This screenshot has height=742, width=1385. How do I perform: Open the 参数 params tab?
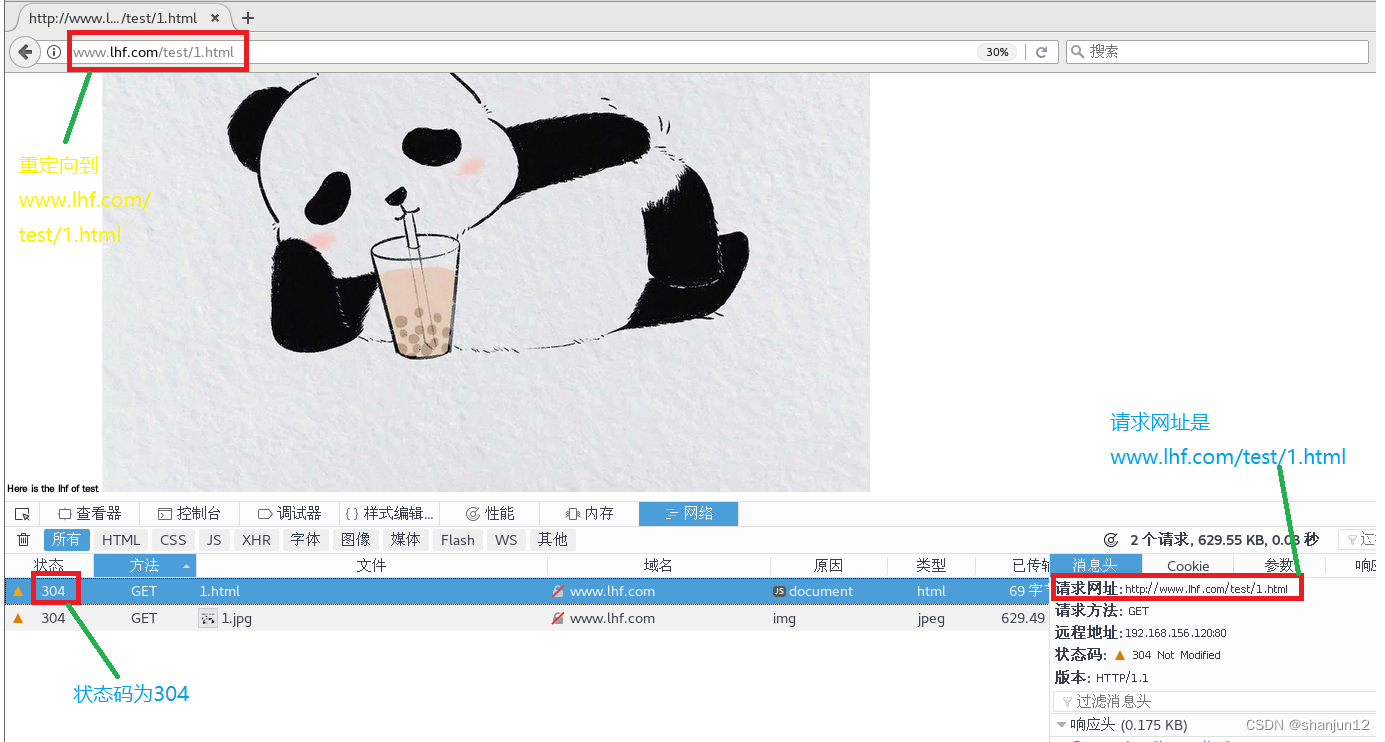pyautogui.click(x=1279, y=566)
